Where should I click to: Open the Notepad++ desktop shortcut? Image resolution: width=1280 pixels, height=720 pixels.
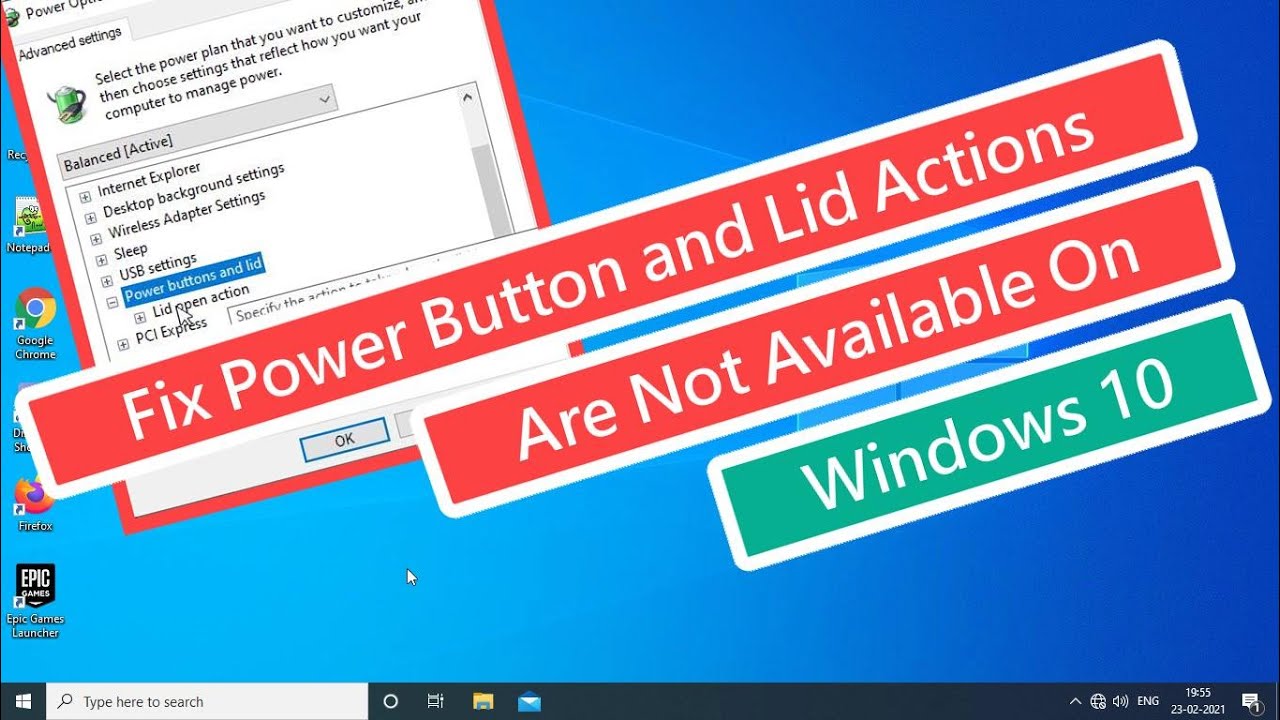click(x=27, y=225)
